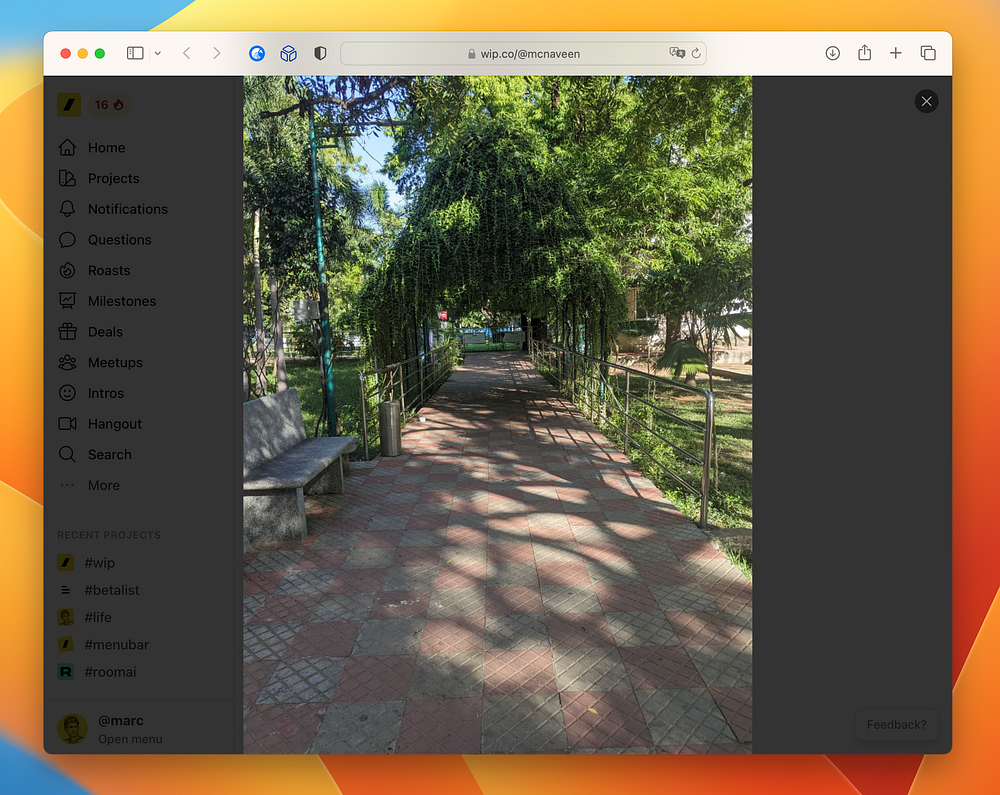The height and width of the screenshot is (795, 1000).
Task: Expand the Safari tab group dropdown arrow
Action: 158,54
